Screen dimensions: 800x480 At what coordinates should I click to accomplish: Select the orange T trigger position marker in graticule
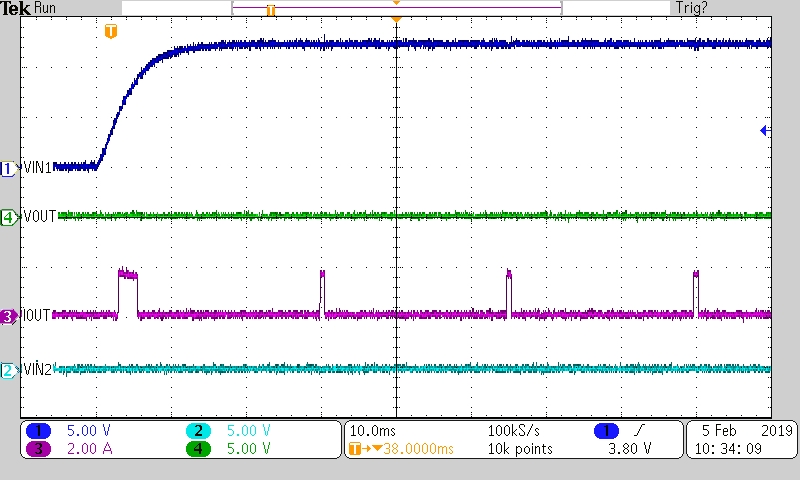(111, 32)
